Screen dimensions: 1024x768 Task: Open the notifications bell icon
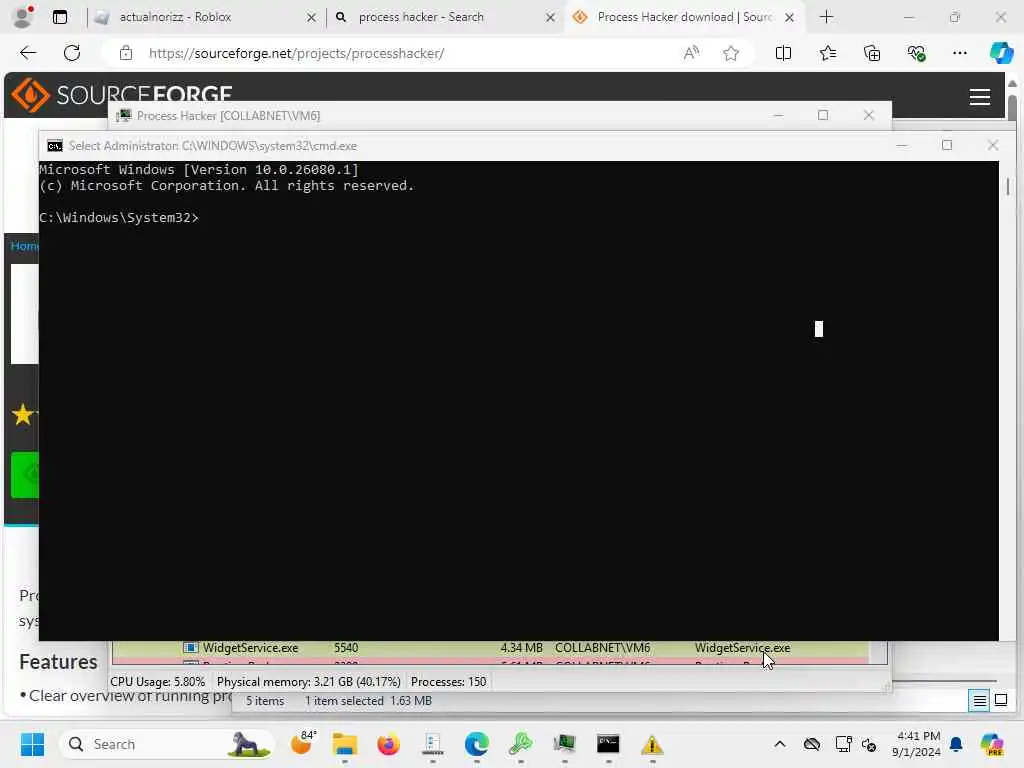pyautogui.click(x=956, y=744)
